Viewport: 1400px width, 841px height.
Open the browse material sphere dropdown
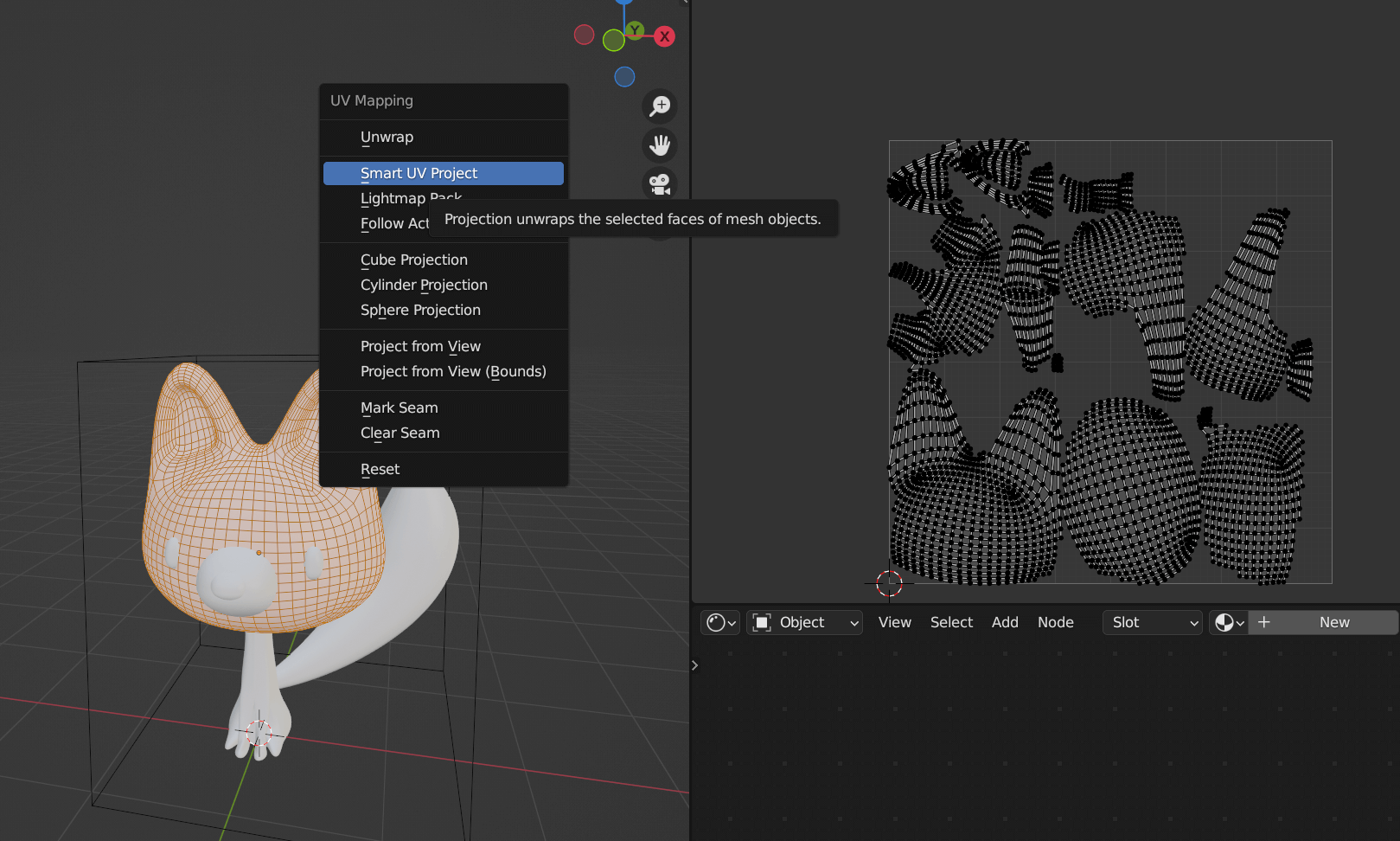(x=1228, y=622)
